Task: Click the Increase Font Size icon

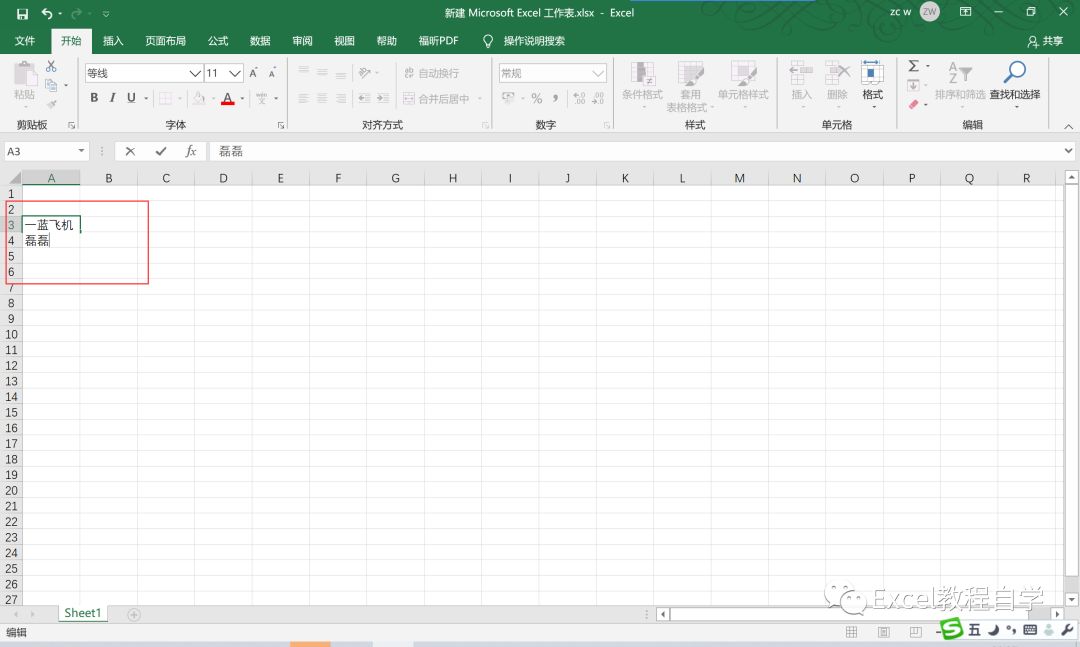Action: [253, 73]
